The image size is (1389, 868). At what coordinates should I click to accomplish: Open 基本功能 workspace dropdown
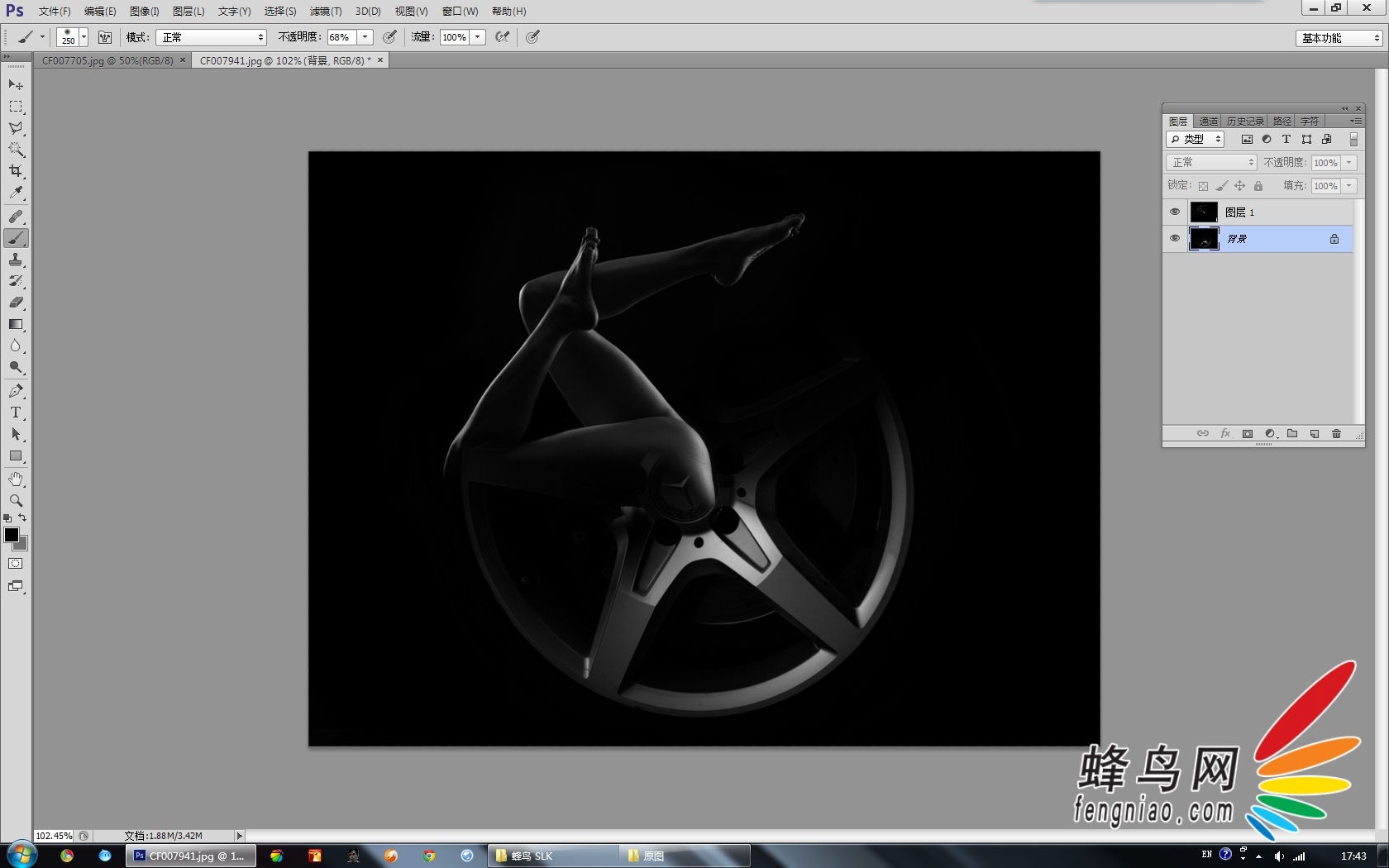pos(1339,38)
